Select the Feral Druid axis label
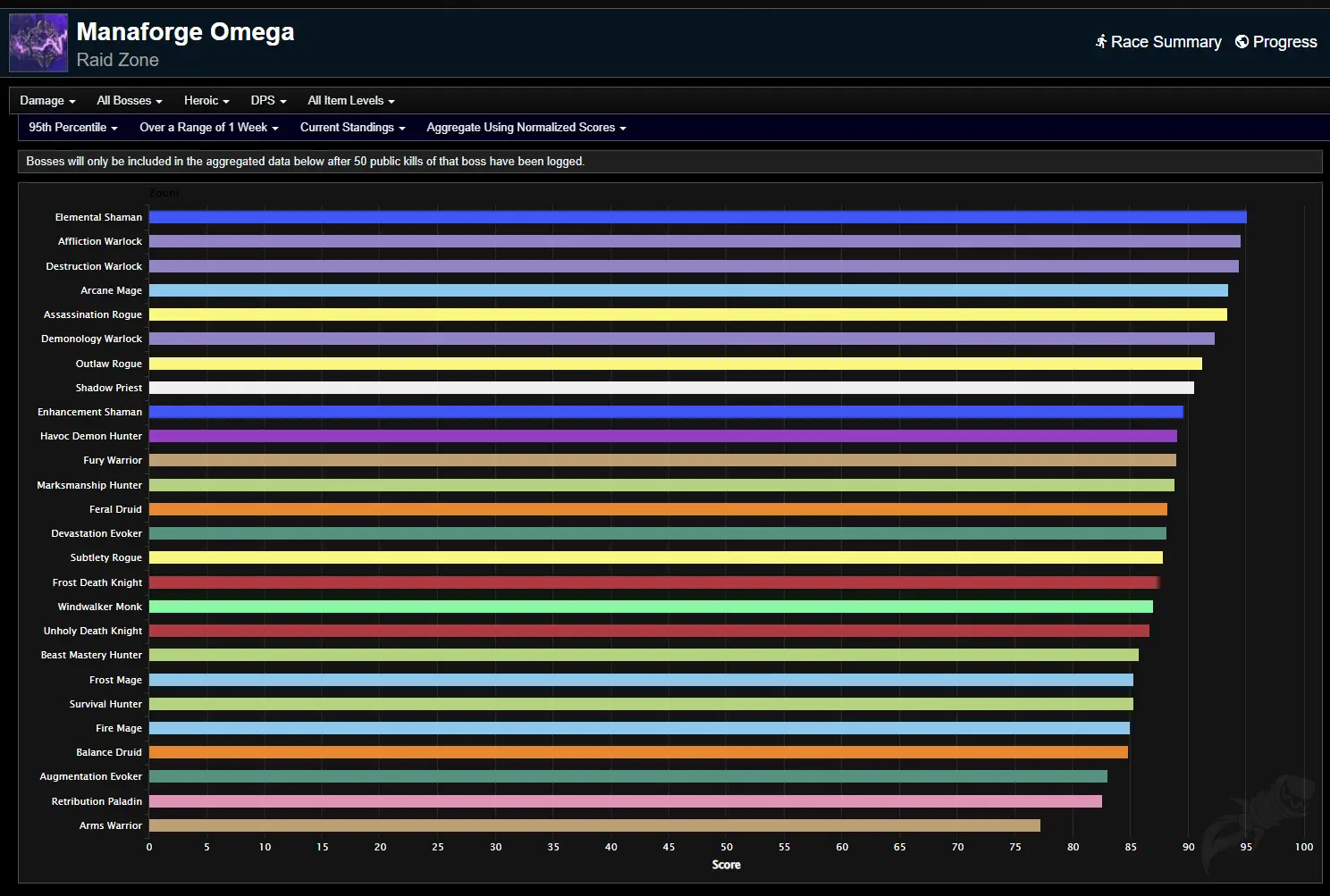This screenshot has width=1330, height=896. (115, 509)
